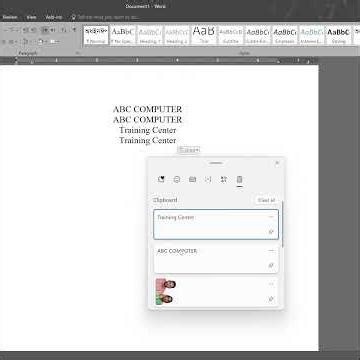Image resolution: width=360 pixels, height=360 pixels.
Task: Pin the Training Center clipboard item
Action: pos(271,232)
